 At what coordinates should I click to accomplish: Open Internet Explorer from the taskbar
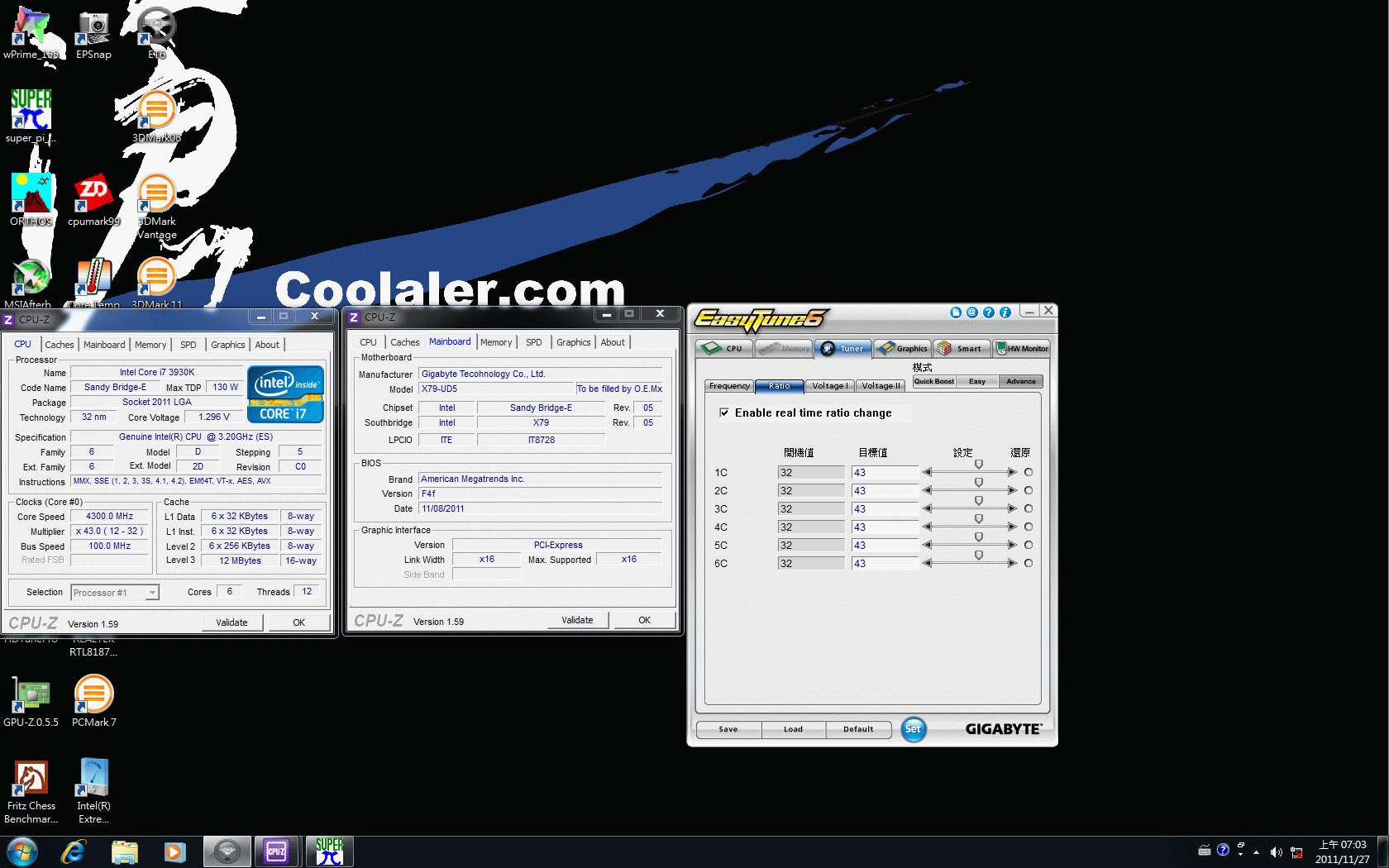74,851
